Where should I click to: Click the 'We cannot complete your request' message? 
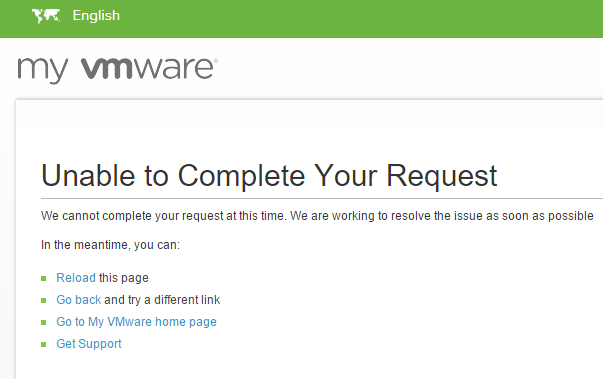(317, 216)
